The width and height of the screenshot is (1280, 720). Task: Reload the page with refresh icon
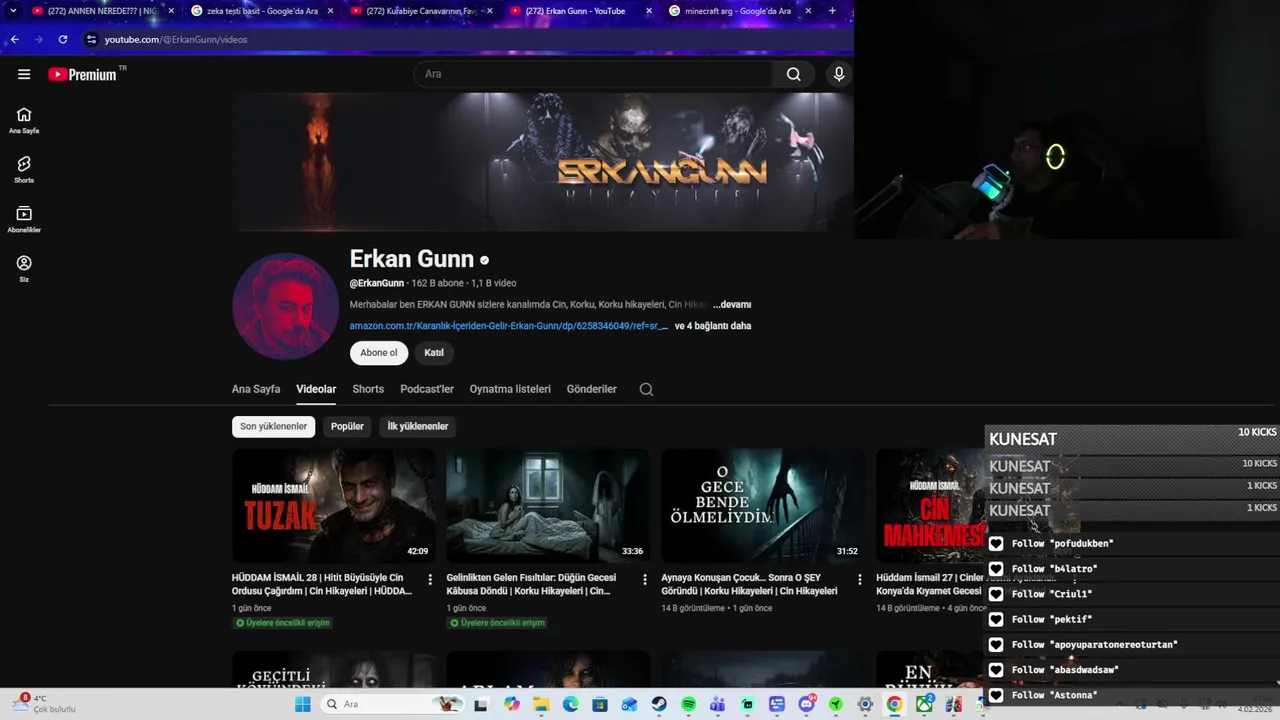tap(63, 39)
